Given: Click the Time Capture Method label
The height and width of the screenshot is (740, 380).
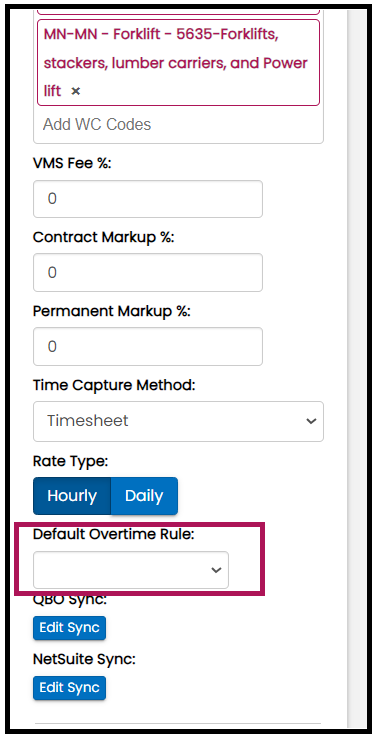Looking at the screenshot, I should (x=114, y=385).
